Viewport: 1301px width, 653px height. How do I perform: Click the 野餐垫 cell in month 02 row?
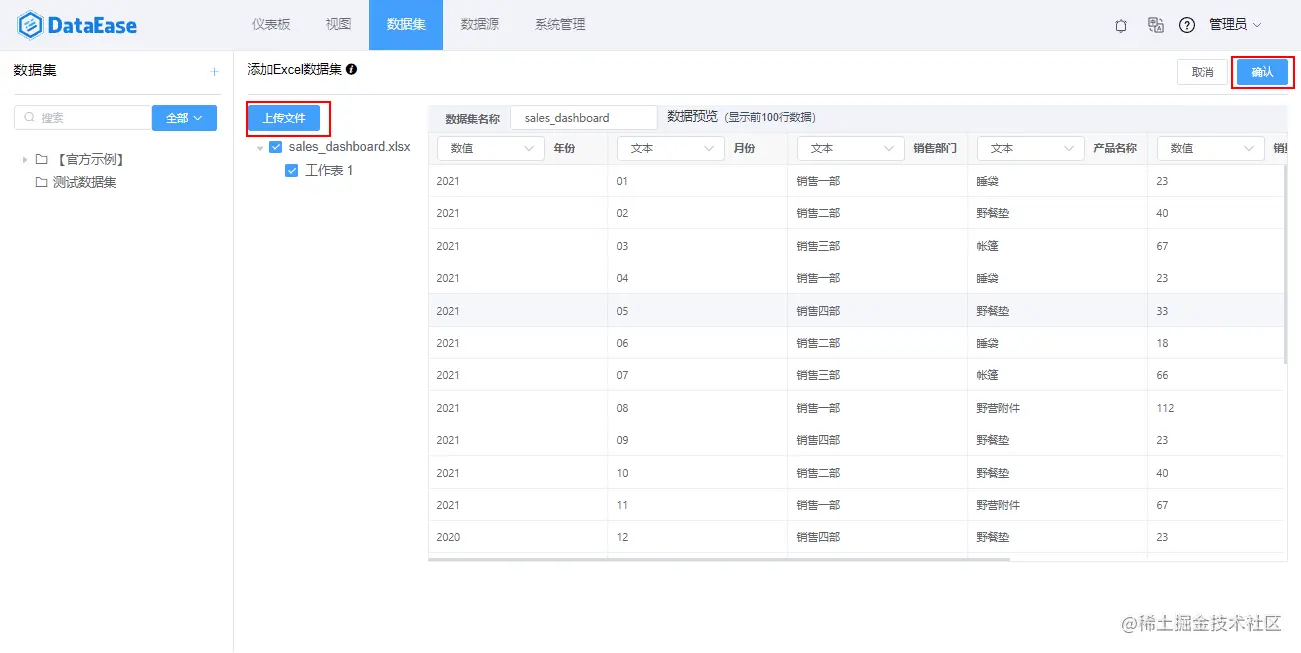(993, 213)
